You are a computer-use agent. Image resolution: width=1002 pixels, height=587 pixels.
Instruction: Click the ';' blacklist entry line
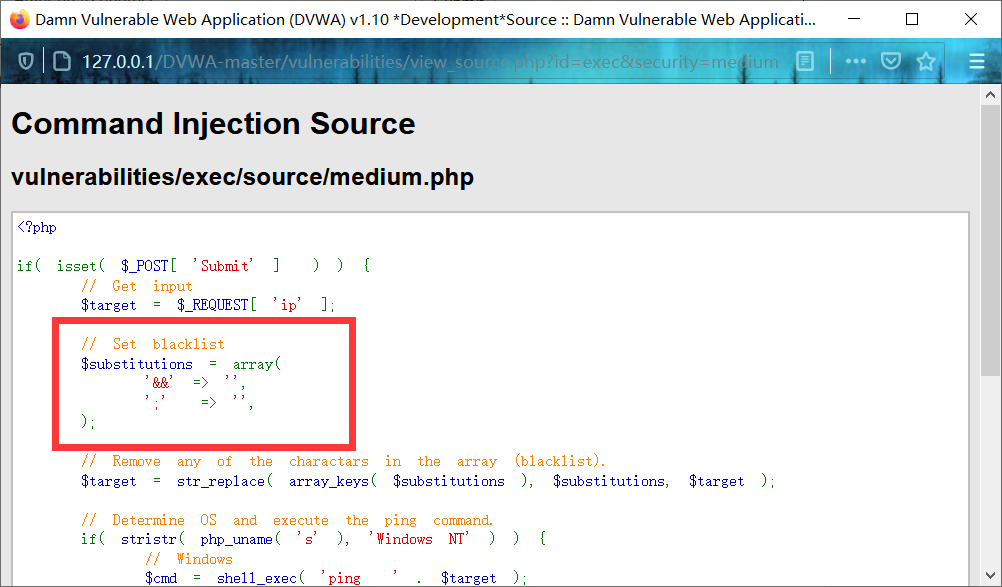pos(199,402)
